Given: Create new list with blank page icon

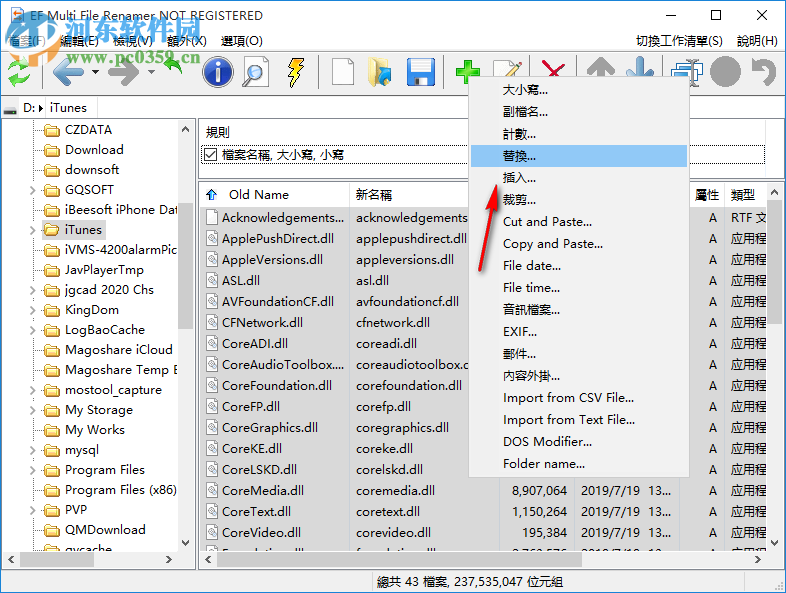Looking at the screenshot, I should point(343,72).
